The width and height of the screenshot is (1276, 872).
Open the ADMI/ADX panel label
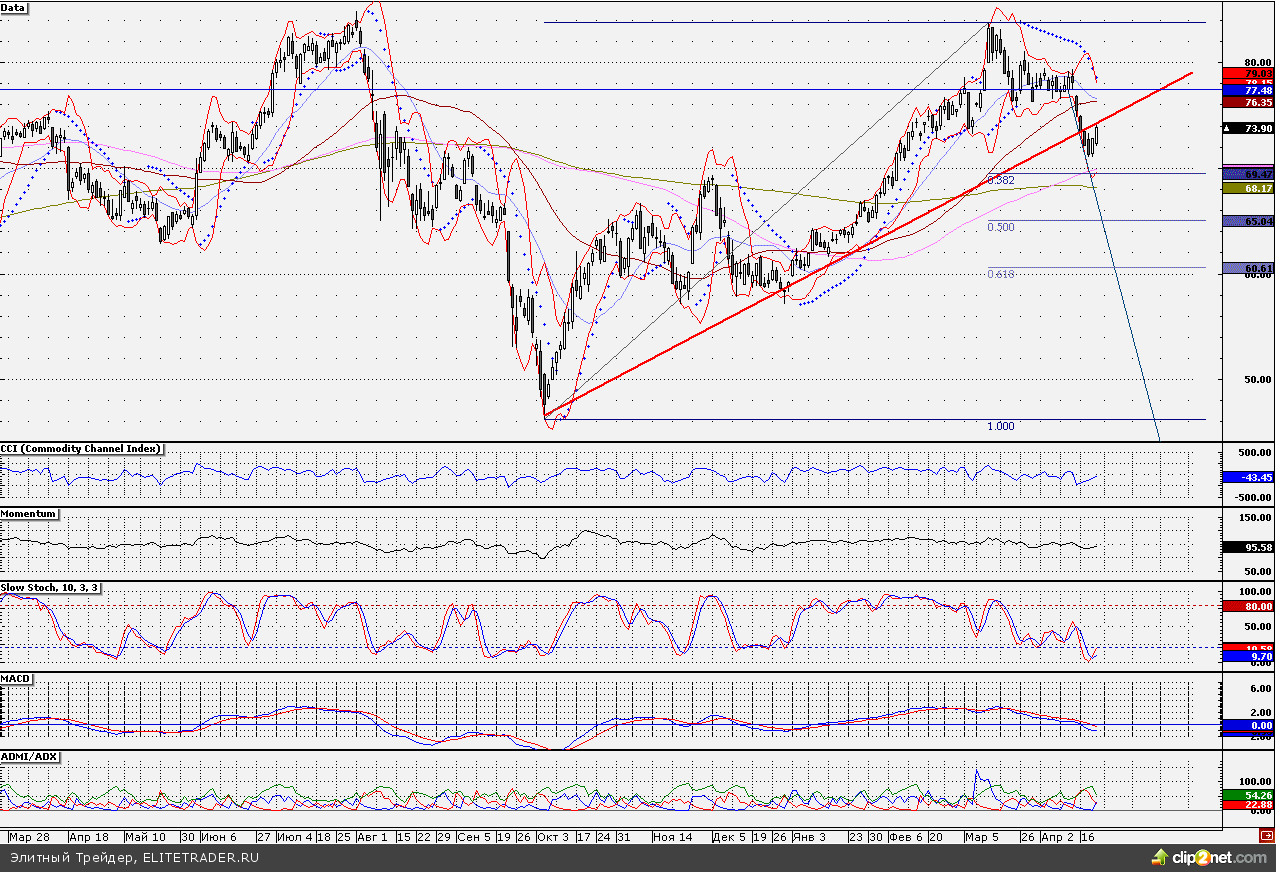click(30, 757)
